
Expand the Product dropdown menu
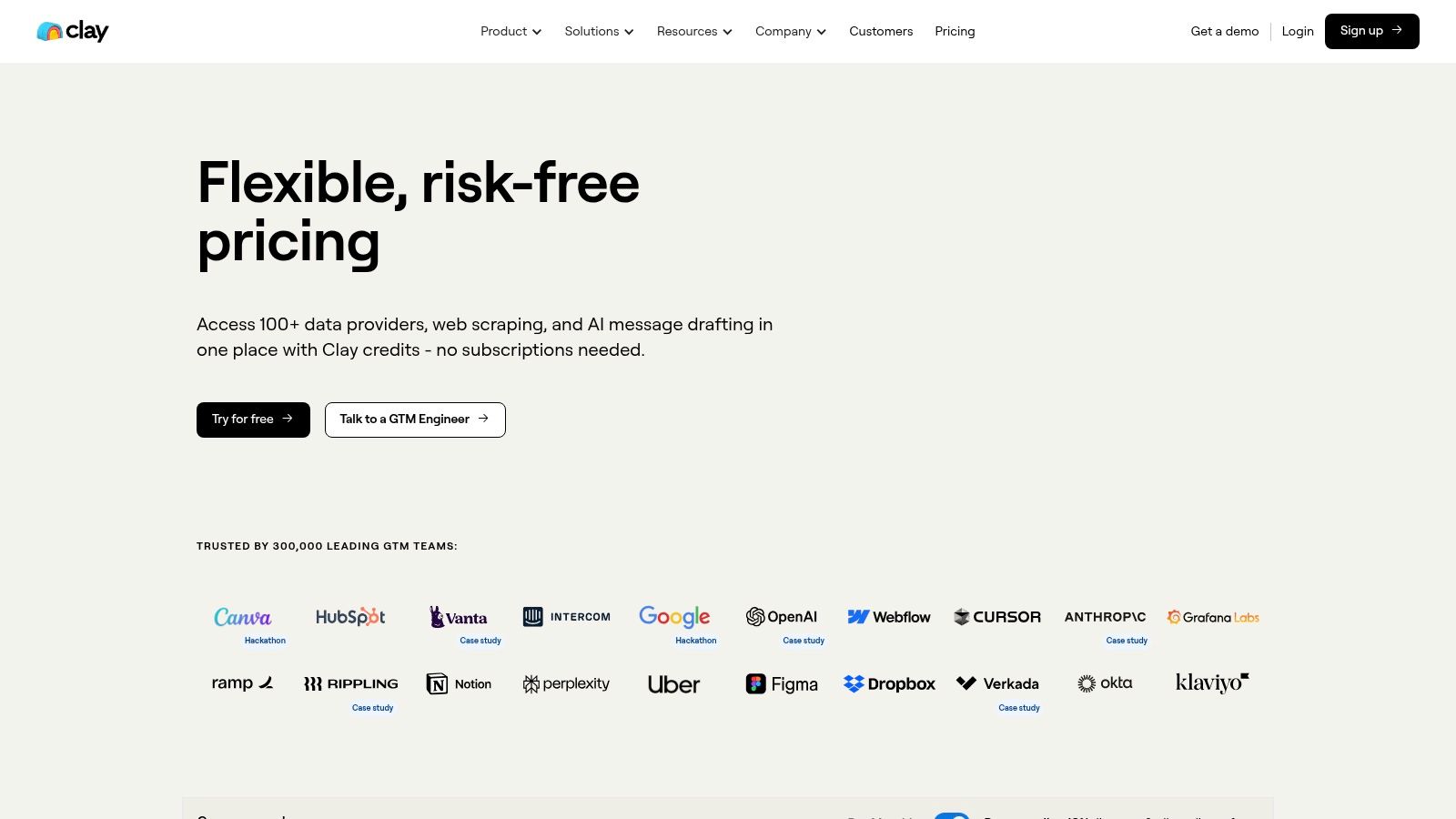(511, 31)
